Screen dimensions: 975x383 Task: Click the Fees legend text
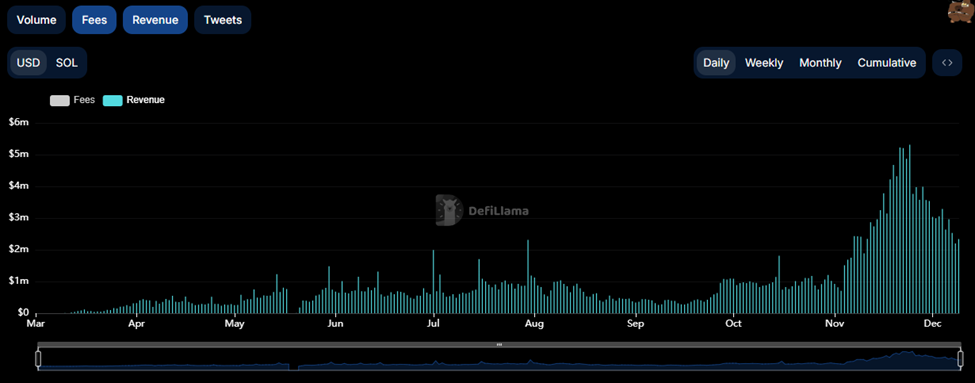pyautogui.click(x=84, y=99)
